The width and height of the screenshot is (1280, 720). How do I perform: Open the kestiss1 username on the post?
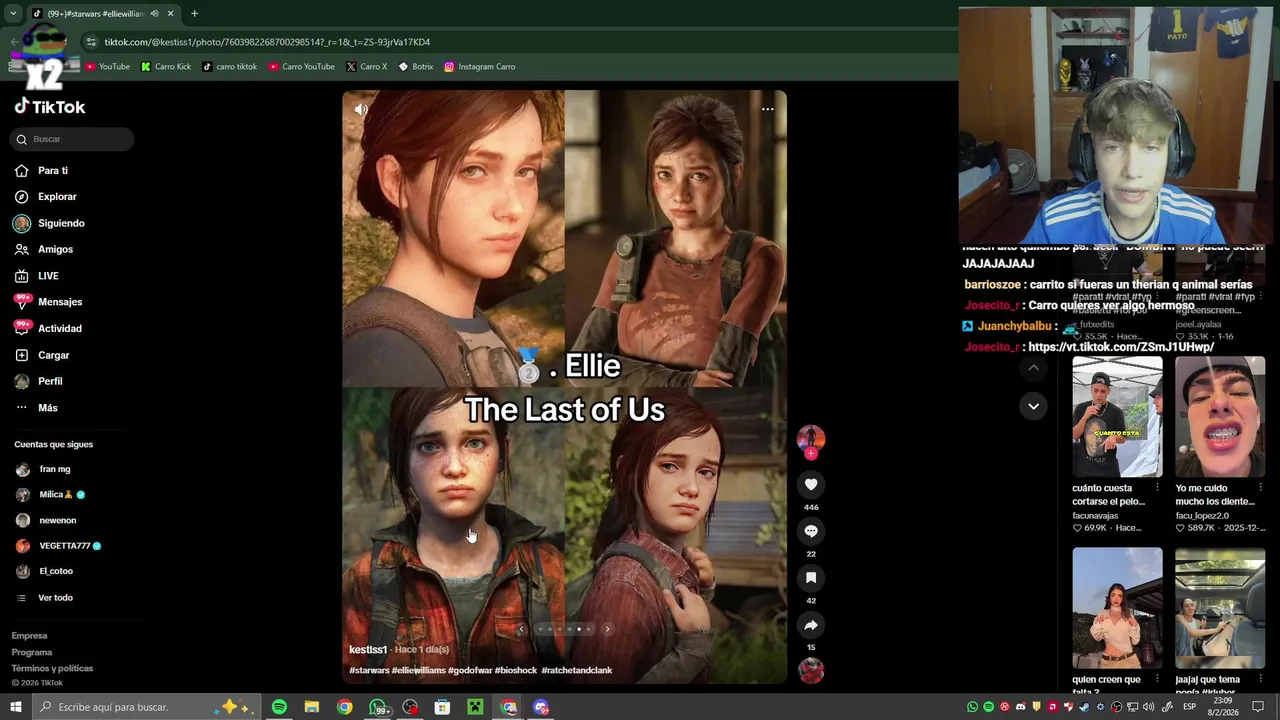tap(368, 650)
